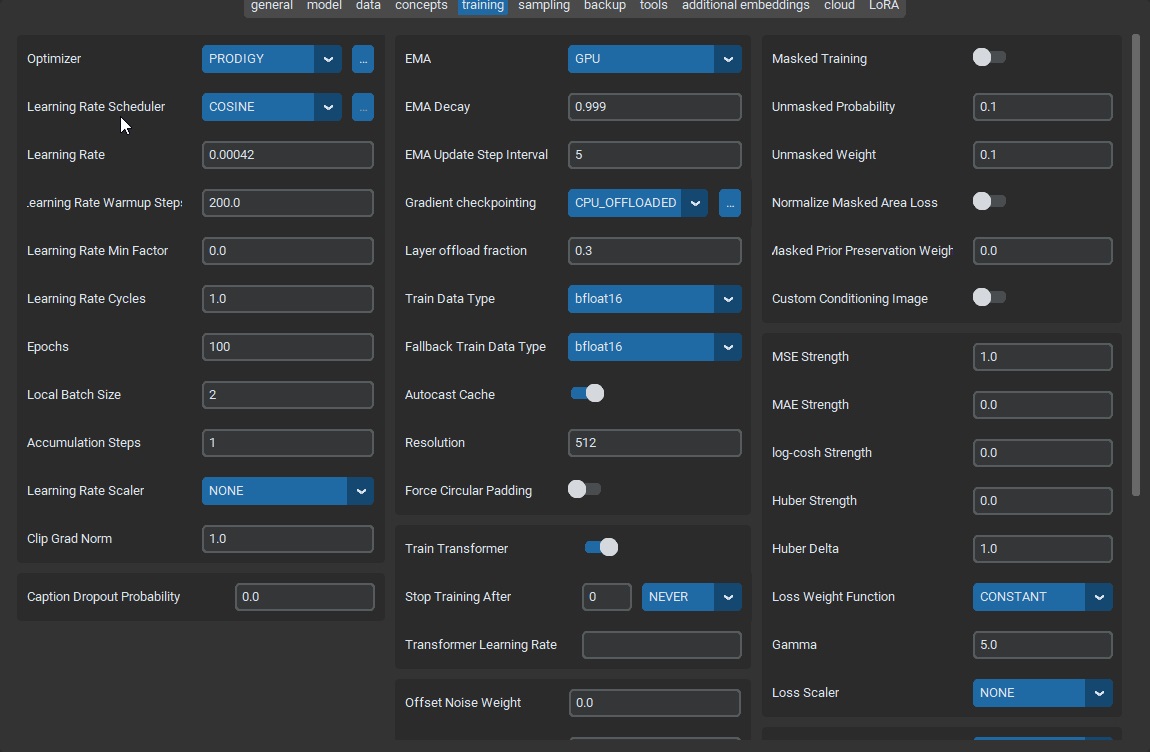Select the training tab

pos(483,6)
